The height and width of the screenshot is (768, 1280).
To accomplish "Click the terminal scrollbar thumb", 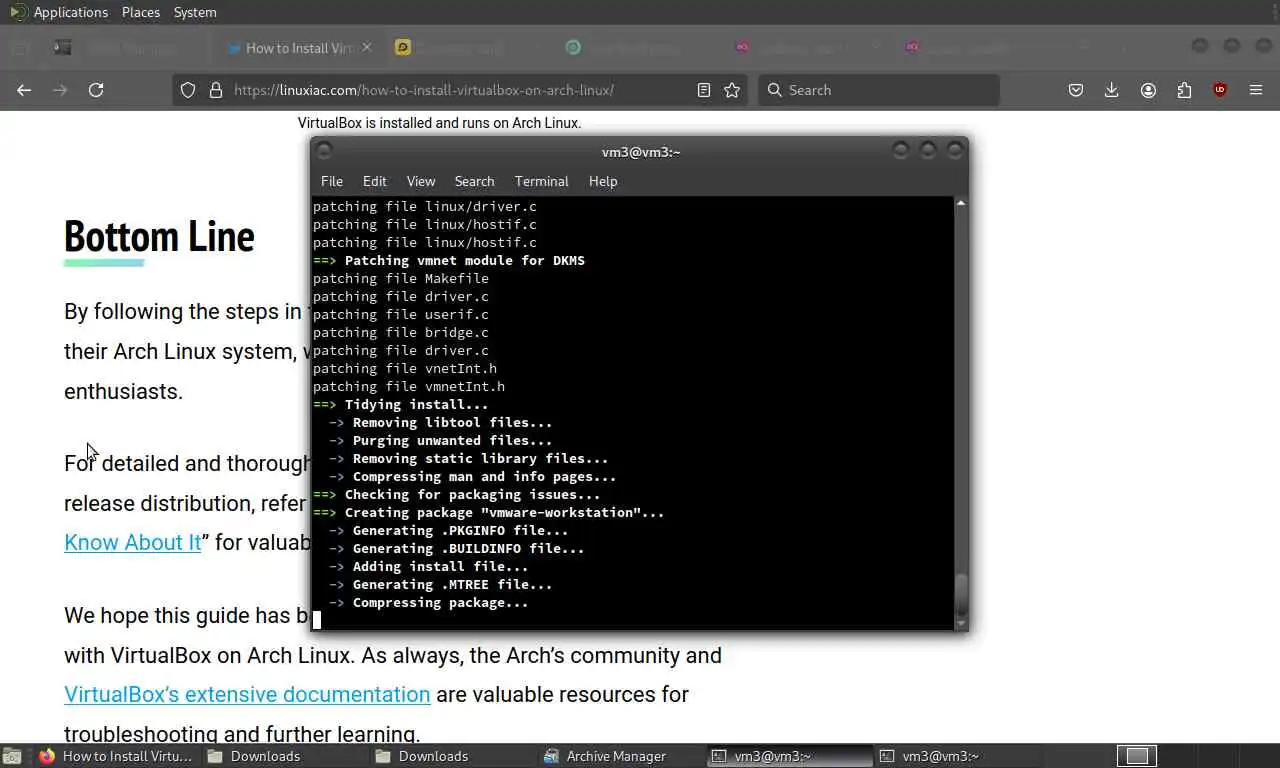I will point(961,595).
